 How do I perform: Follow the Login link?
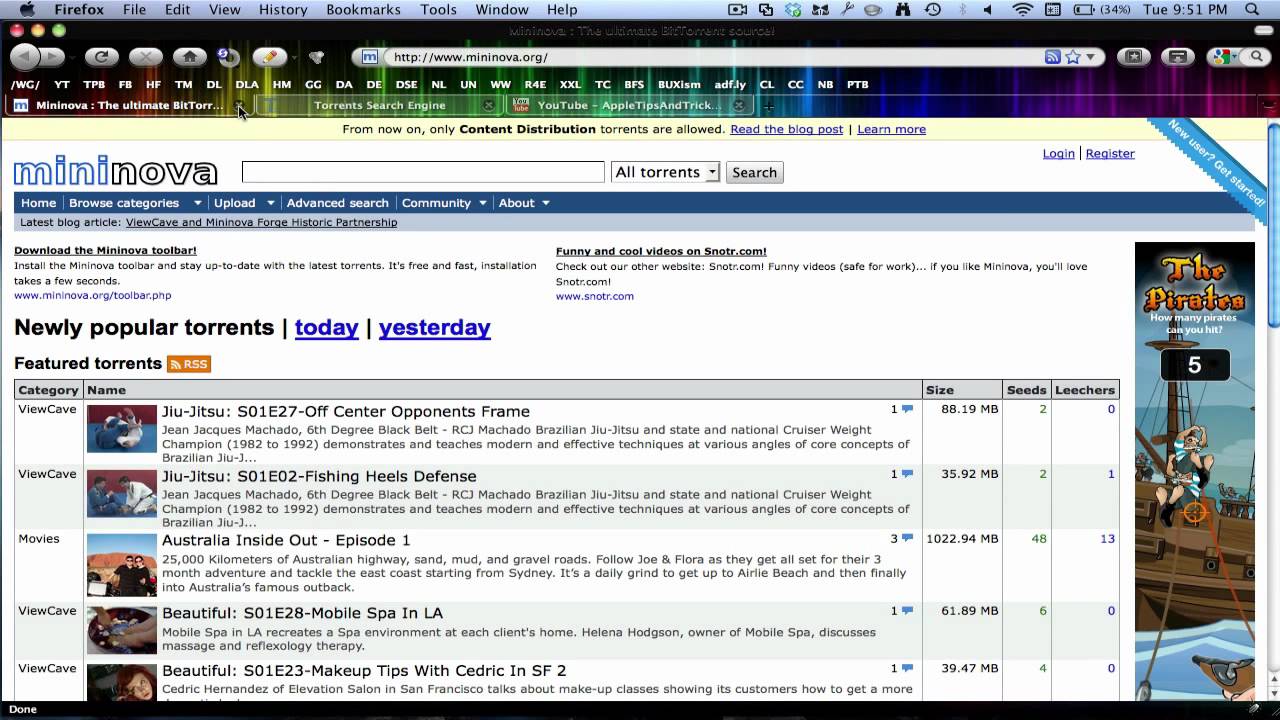[1058, 153]
